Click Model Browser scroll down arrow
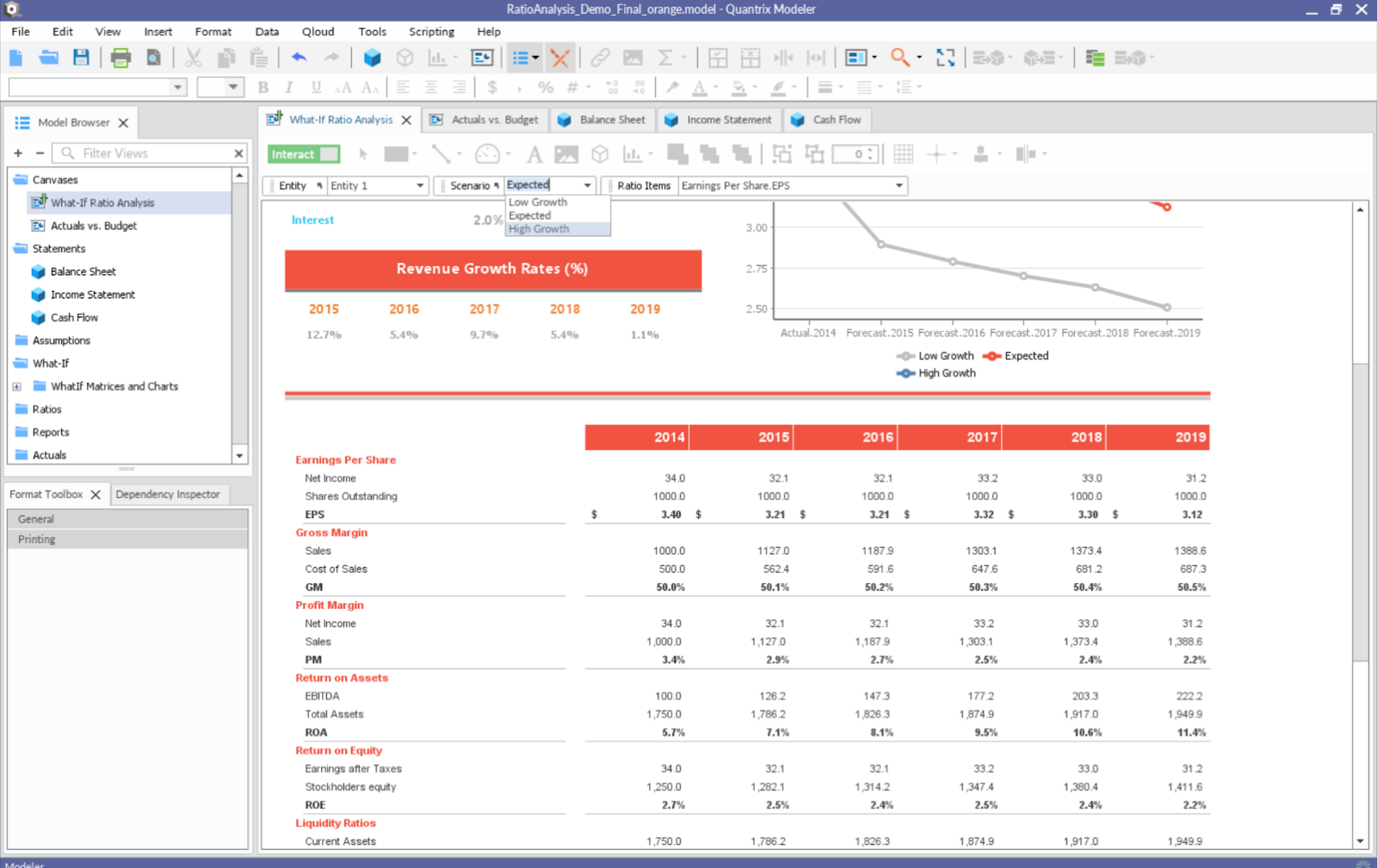Screen dimensions: 1377x868 (239, 456)
